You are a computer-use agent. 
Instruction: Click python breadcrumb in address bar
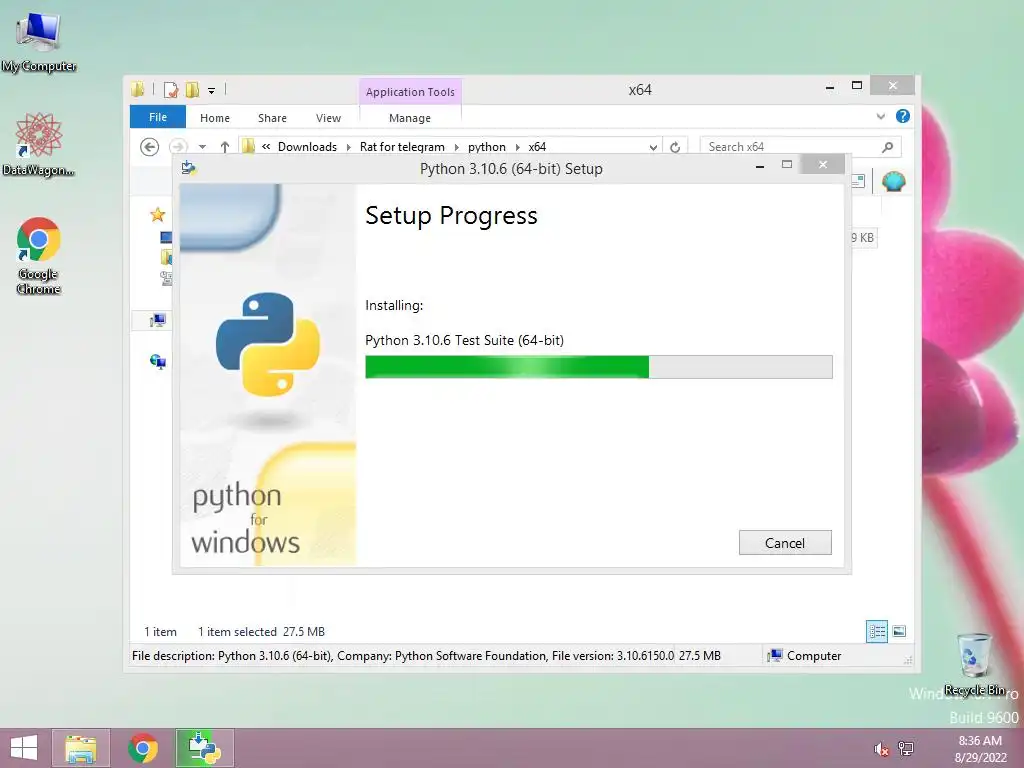tap(487, 147)
